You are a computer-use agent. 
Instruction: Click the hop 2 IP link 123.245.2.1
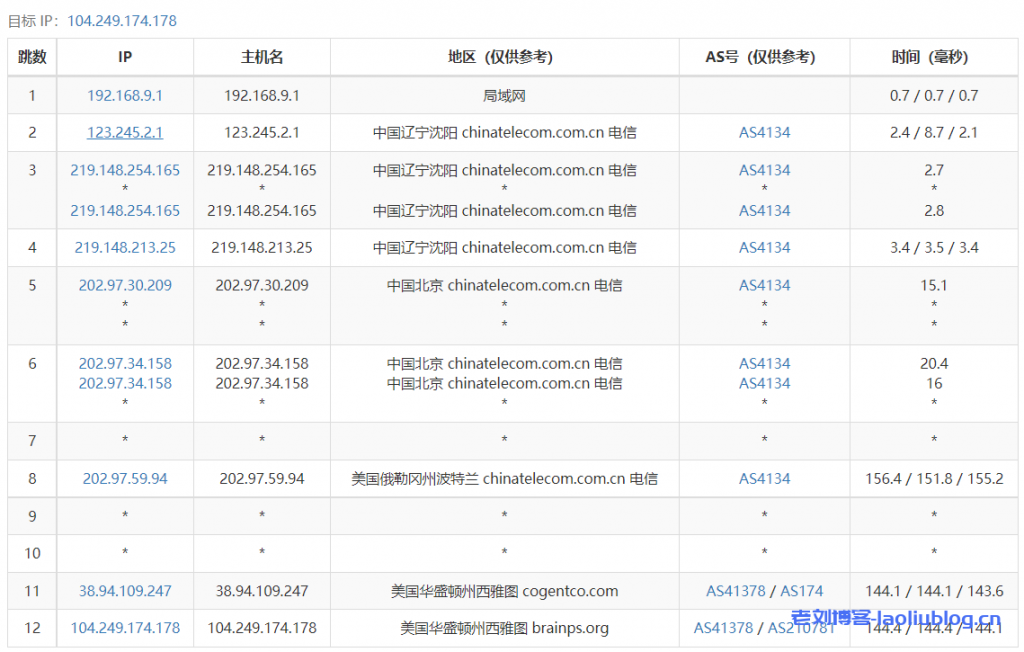pos(124,132)
